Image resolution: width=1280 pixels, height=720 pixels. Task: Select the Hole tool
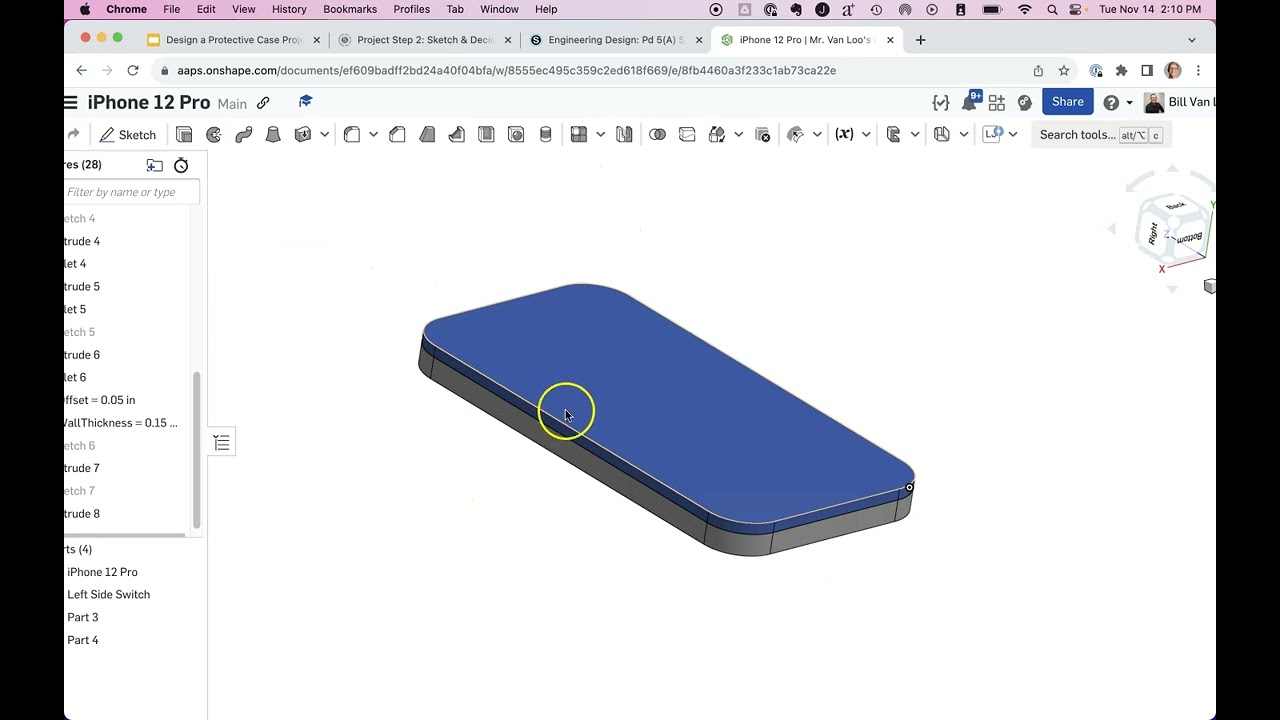coord(516,134)
